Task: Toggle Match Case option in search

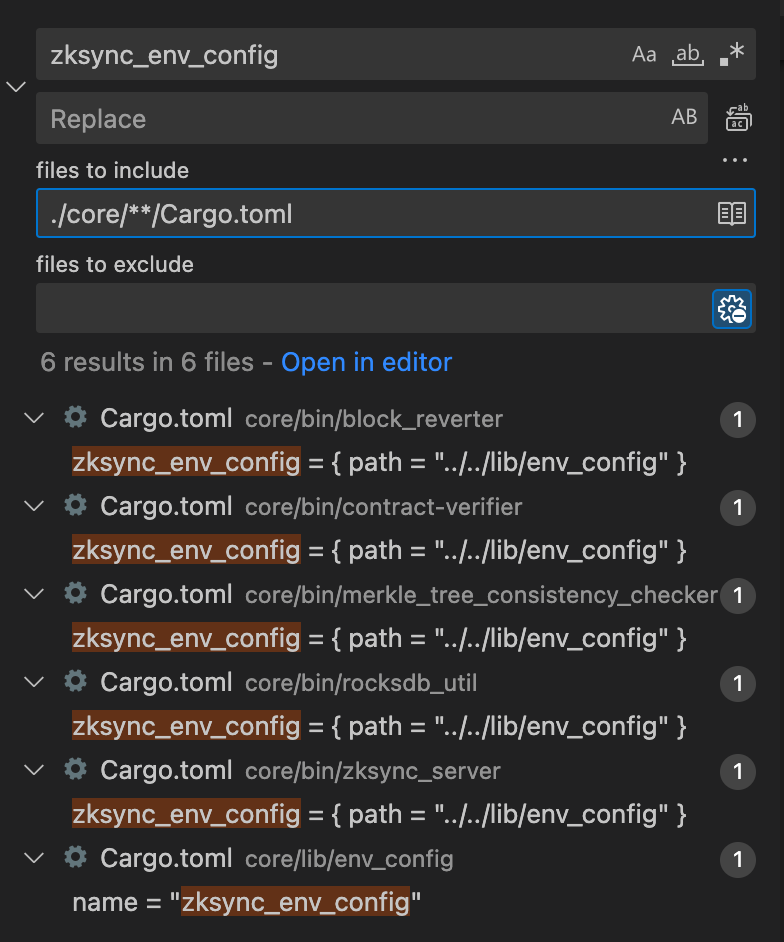Action: 644,55
